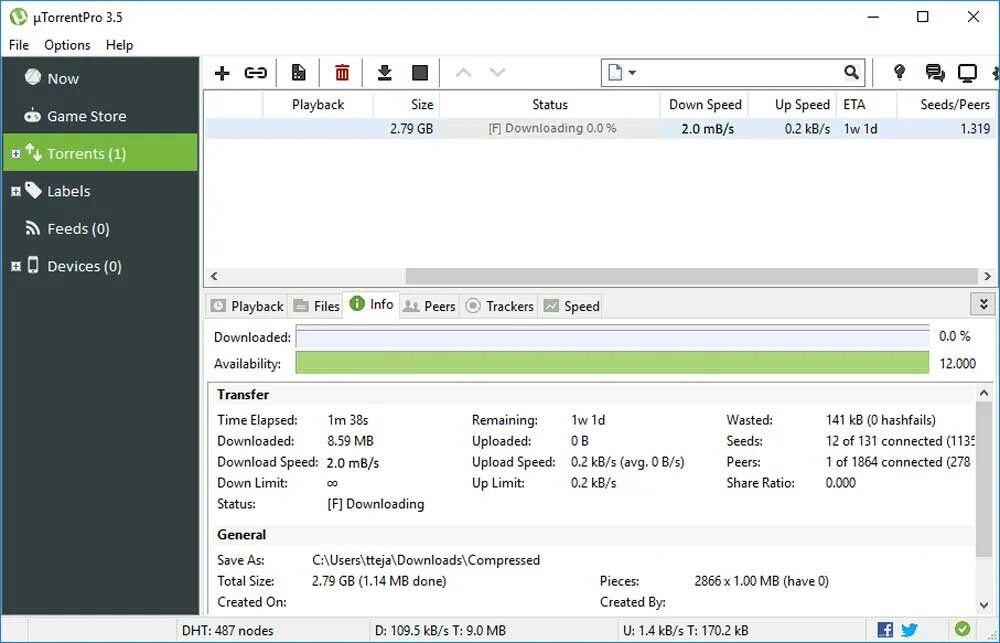Open the Options menu
The height and width of the screenshot is (643, 1000).
[67, 45]
